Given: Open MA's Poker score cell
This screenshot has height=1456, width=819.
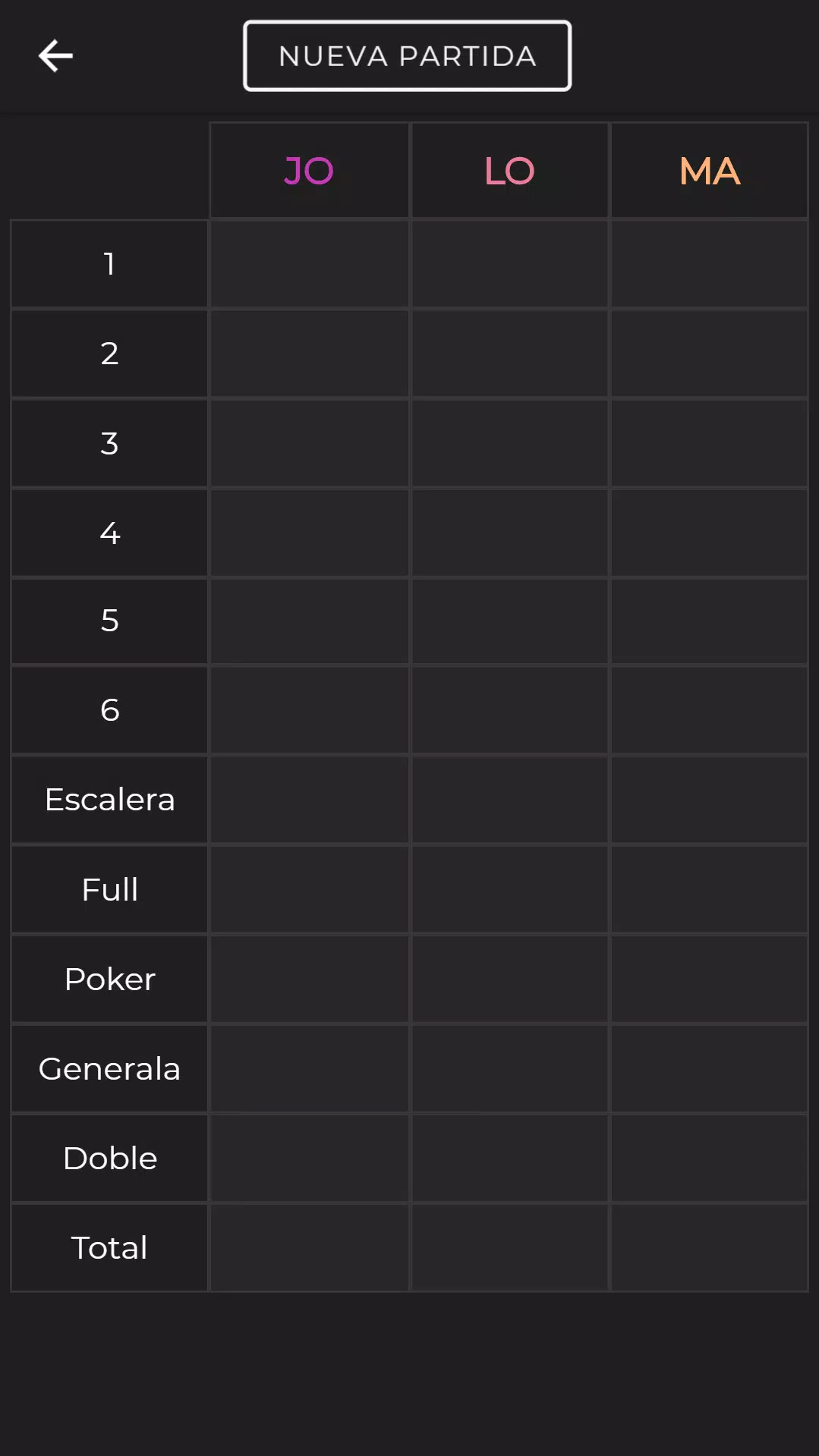Looking at the screenshot, I should coord(709,979).
